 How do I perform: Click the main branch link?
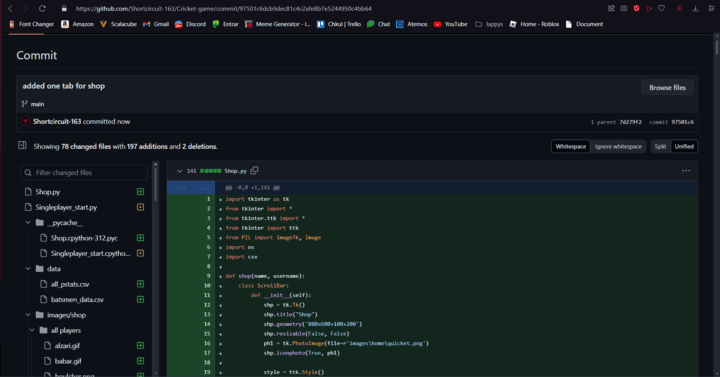click(x=37, y=104)
